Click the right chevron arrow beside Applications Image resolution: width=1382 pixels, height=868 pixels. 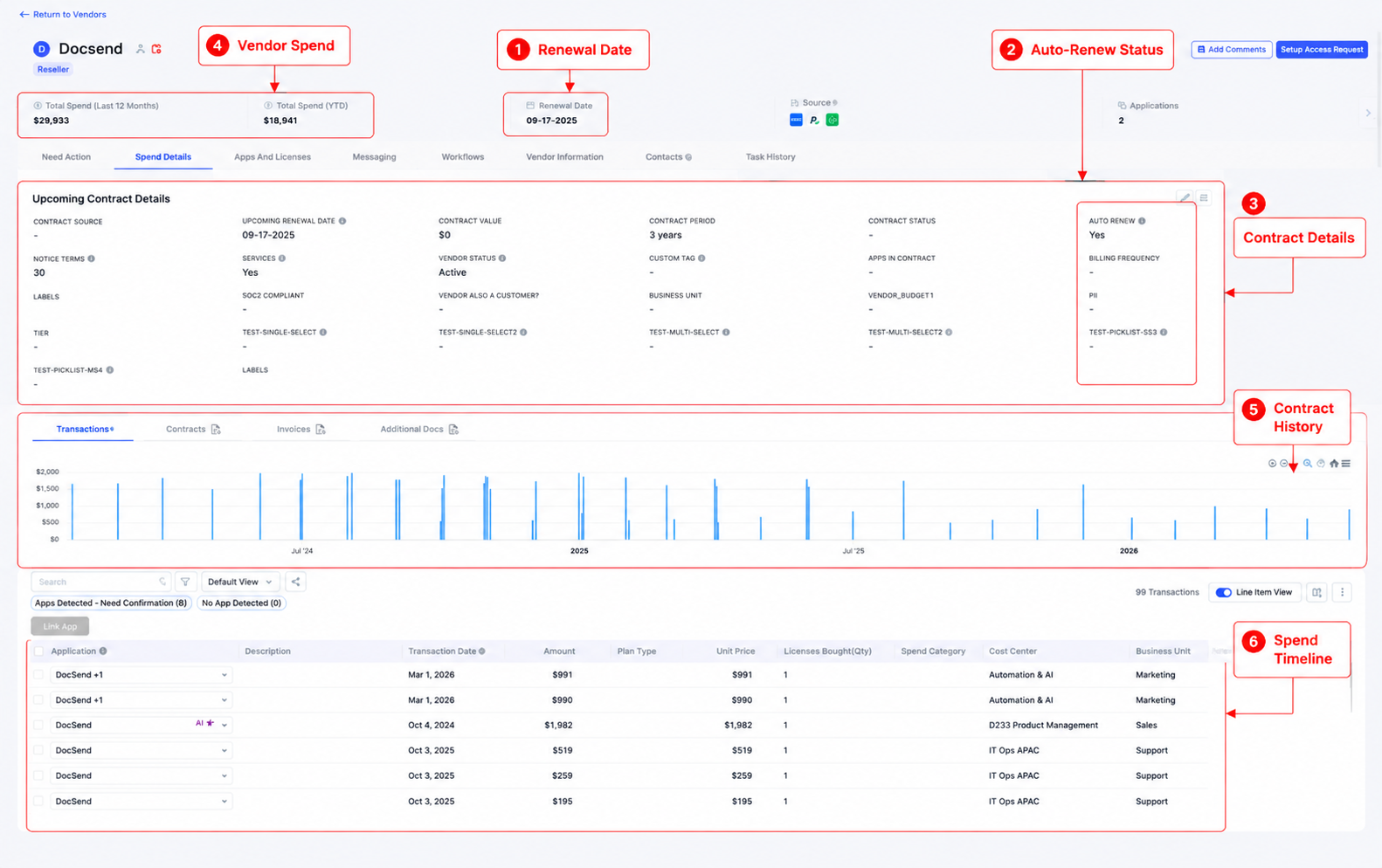coord(1368,113)
